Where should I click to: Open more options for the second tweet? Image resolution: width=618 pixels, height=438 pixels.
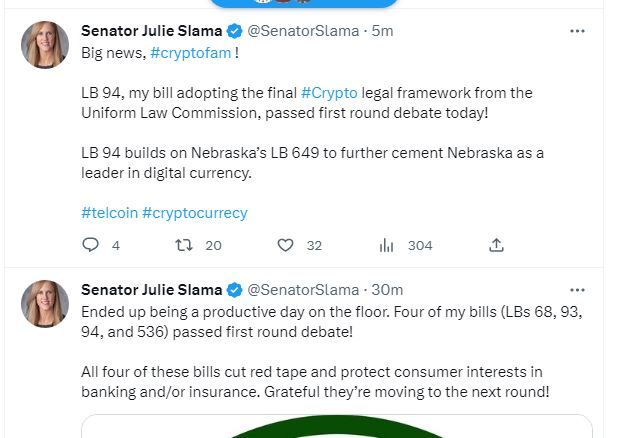pyautogui.click(x=577, y=290)
